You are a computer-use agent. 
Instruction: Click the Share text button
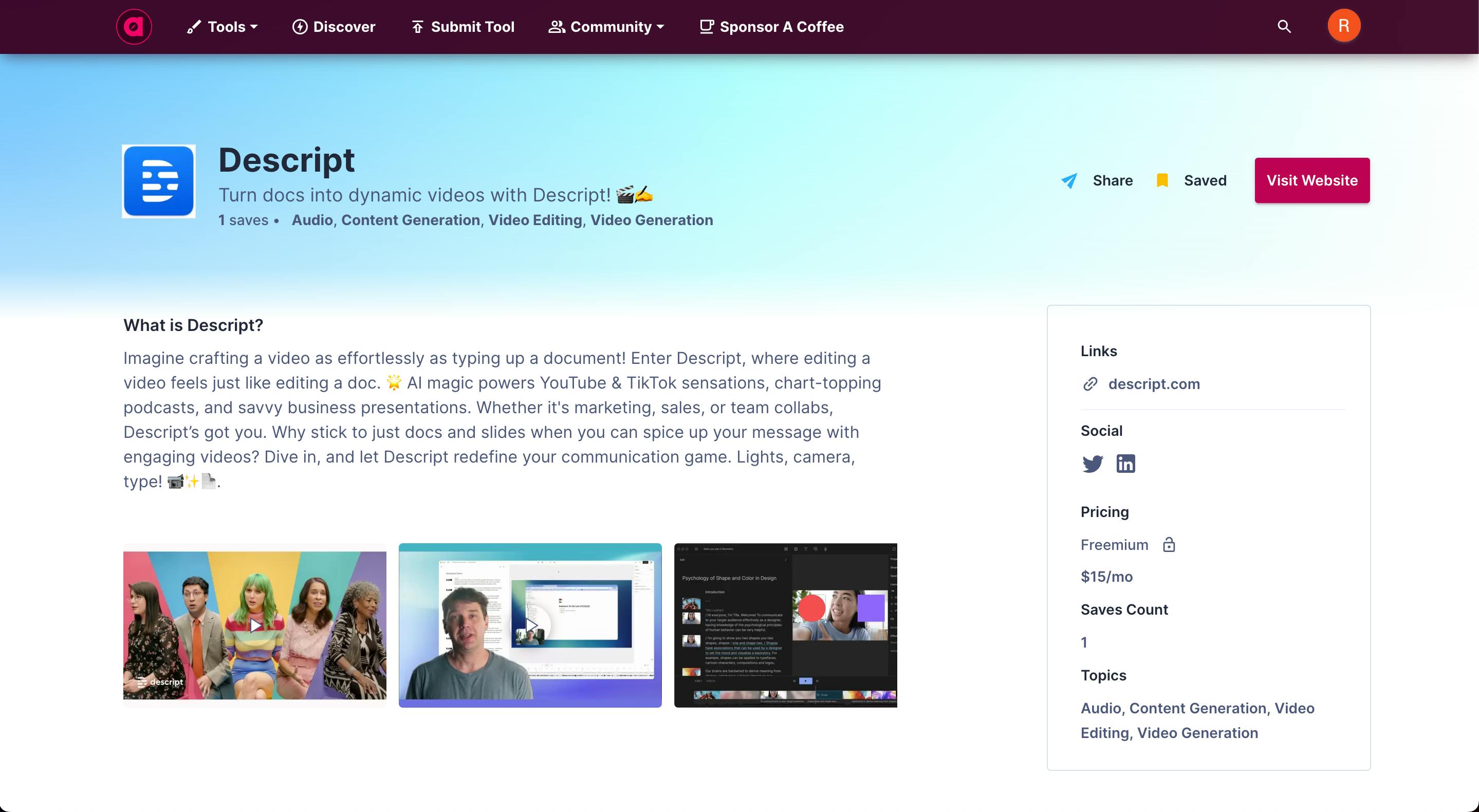click(1113, 180)
